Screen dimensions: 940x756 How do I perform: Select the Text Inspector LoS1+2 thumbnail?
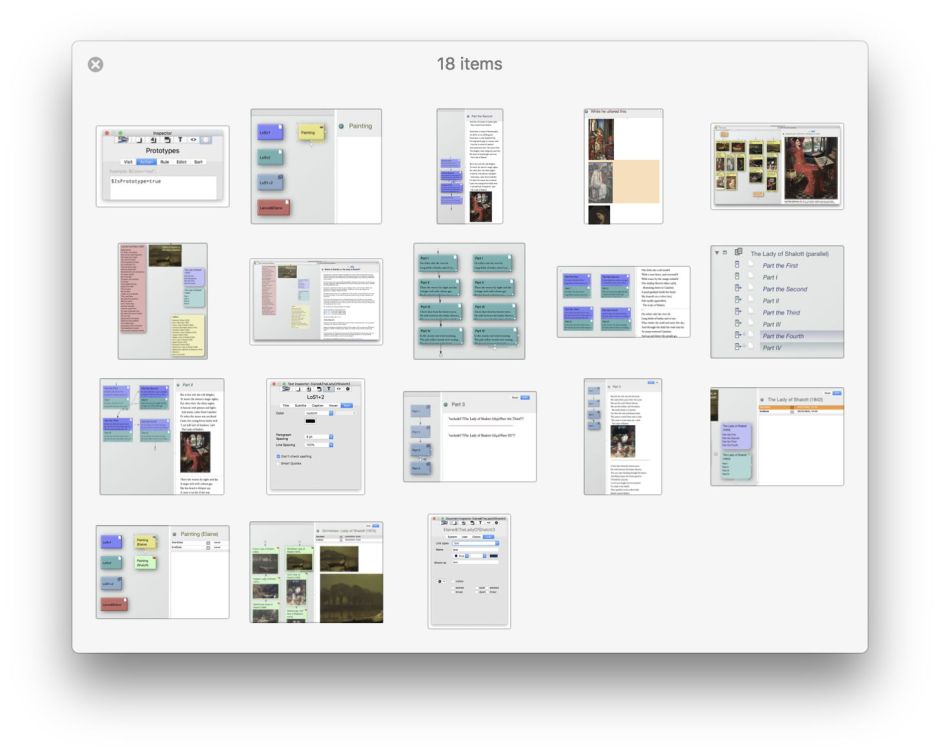(316, 436)
